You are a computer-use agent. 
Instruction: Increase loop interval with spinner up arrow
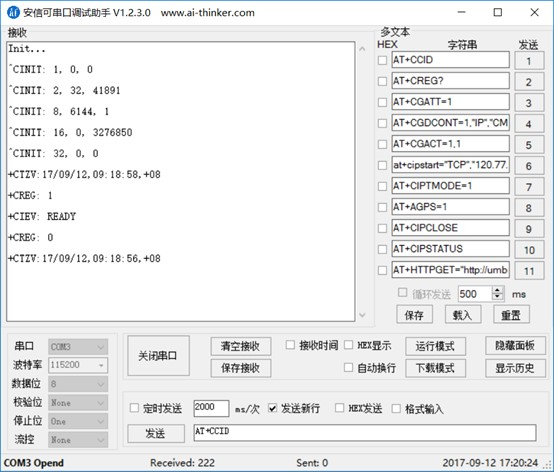(x=497, y=290)
